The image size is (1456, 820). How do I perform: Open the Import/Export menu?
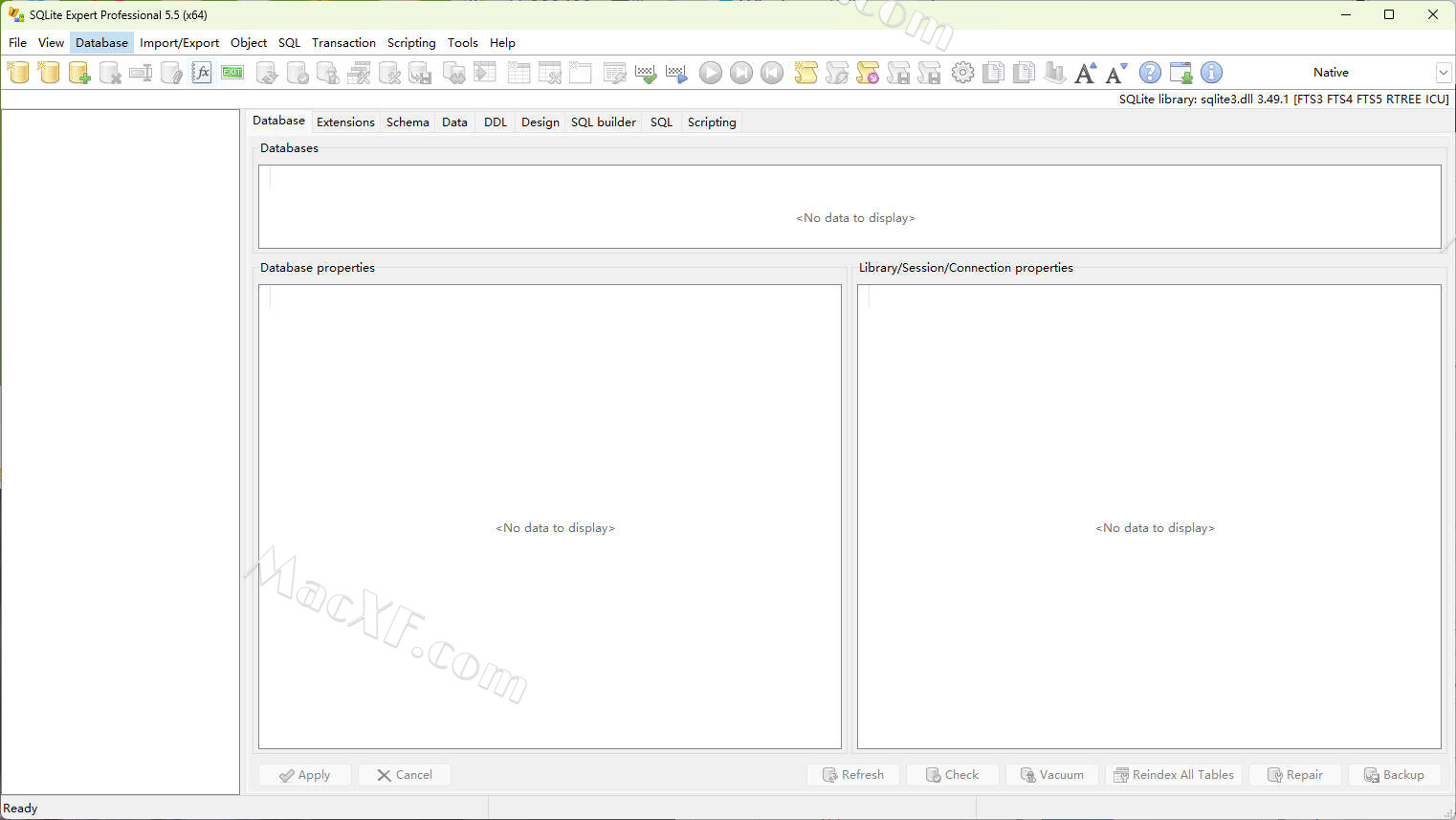coord(179,43)
